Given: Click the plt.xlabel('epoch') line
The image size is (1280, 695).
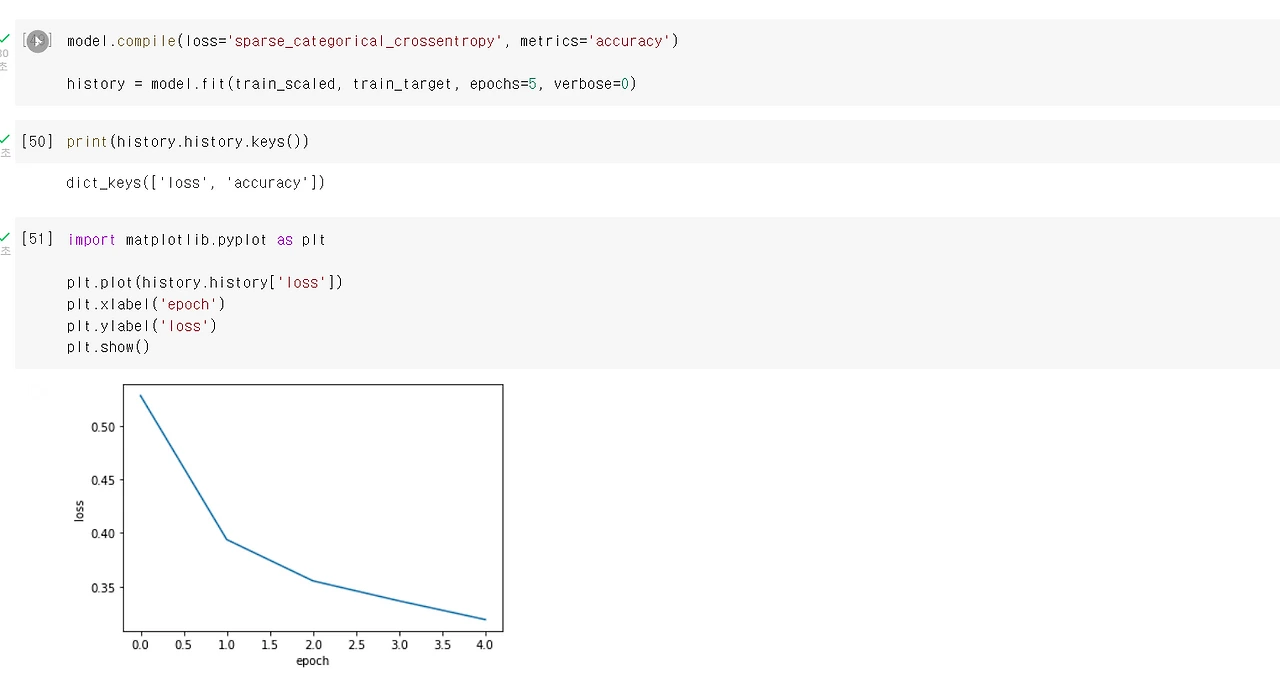Looking at the screenshot, I should (146, 304).
